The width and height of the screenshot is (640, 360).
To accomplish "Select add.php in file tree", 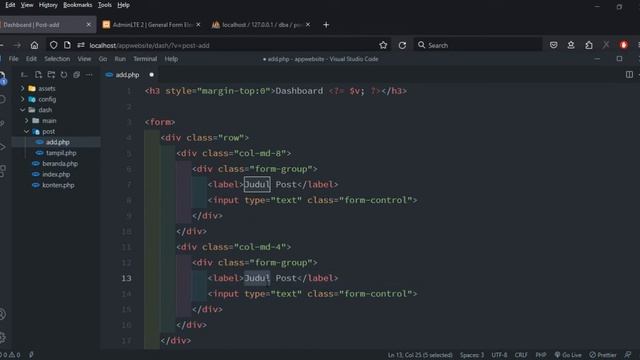I will pos(57,142).
